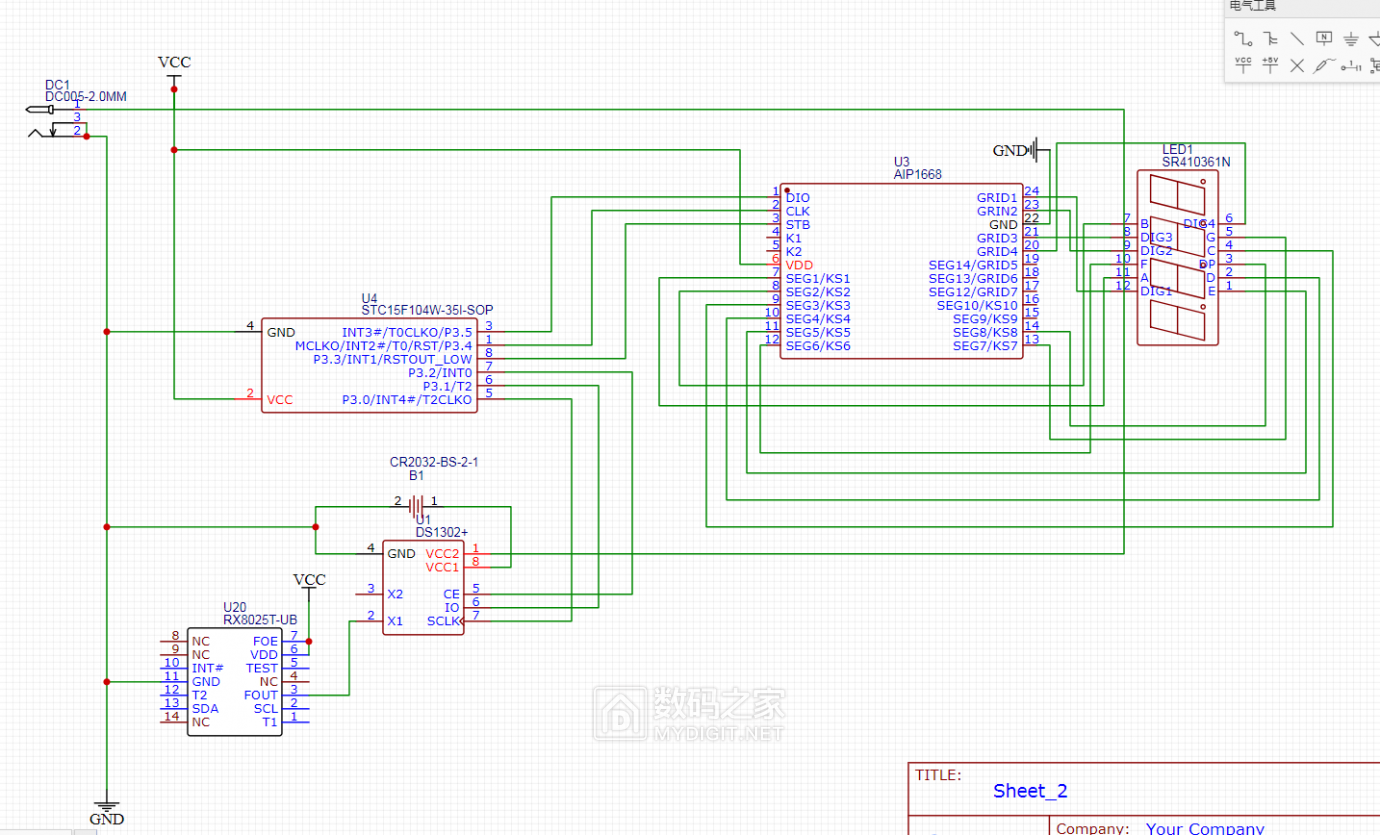1380x835 pixels.
Task: Select the Net Label tool
Action: (x=1324, y=38)
